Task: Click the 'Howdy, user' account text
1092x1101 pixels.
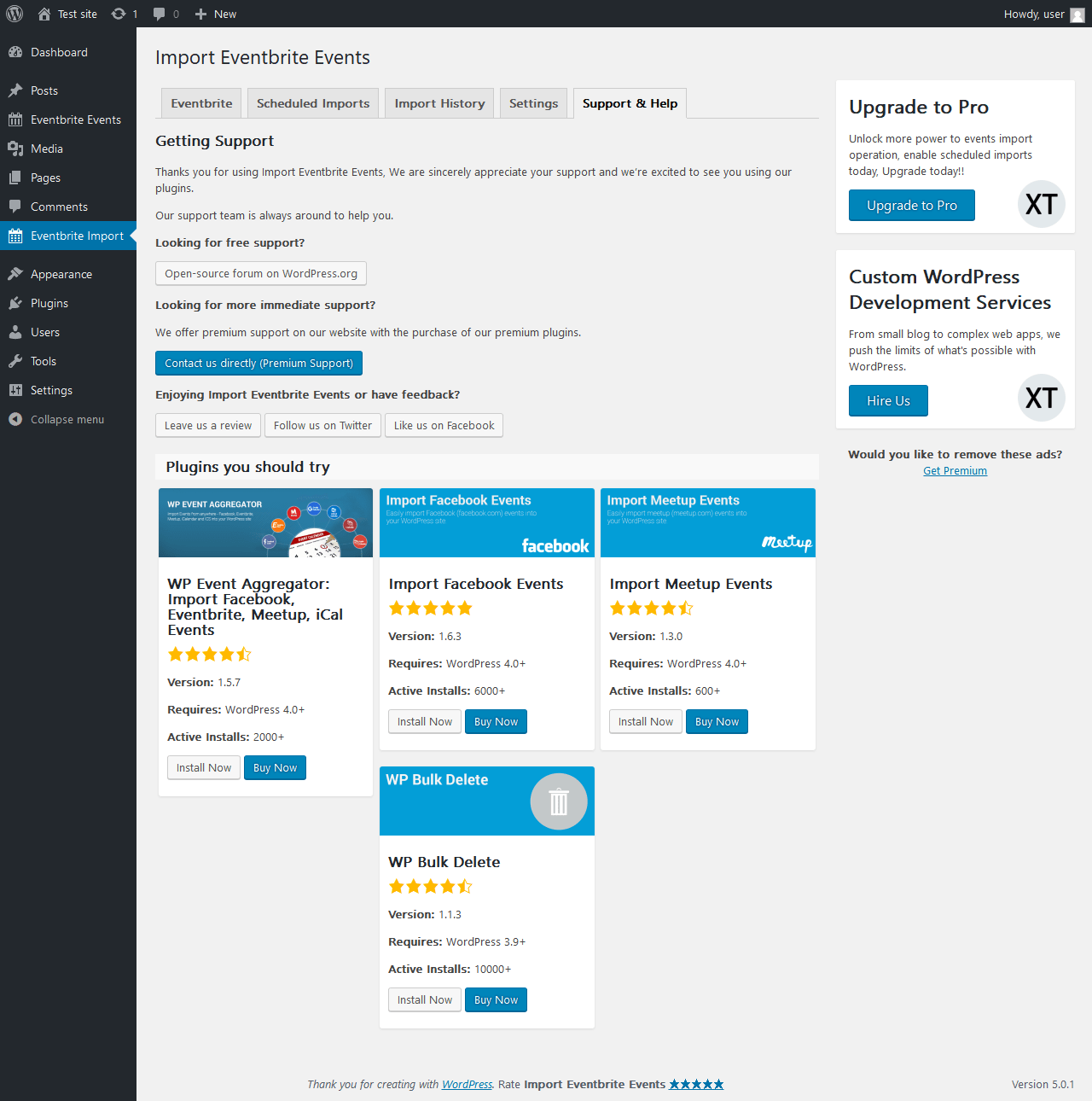Action: [x=1034, y=14]
